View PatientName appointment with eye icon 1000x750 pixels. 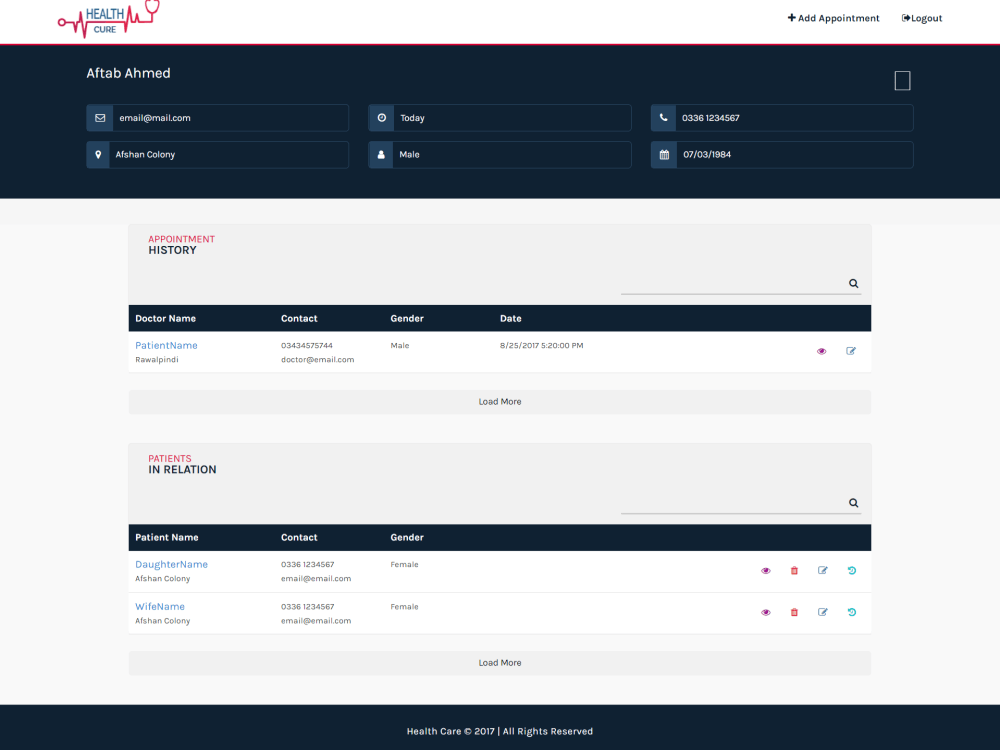coord(821,351)
